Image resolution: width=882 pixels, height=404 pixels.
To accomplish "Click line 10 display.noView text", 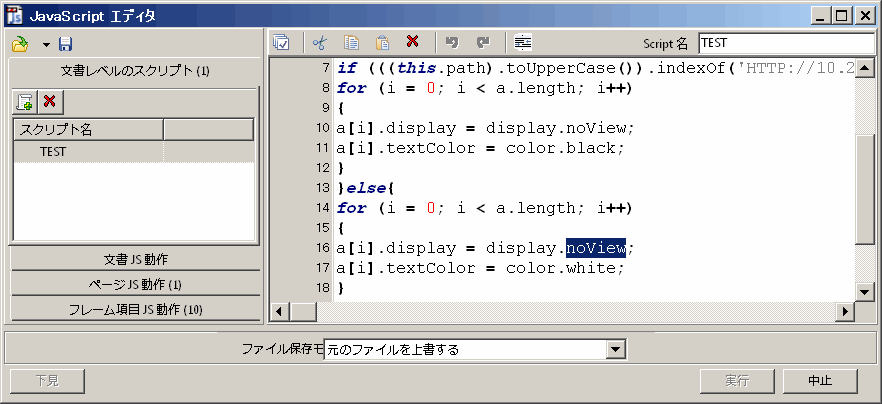I will pos(555,128).
